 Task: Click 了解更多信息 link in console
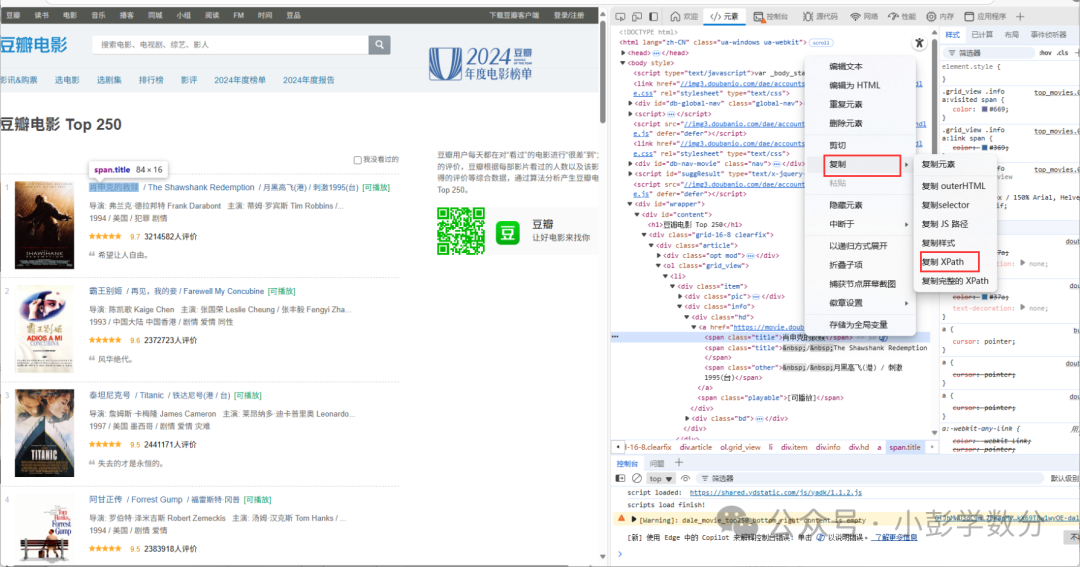(x=894, y=537)
